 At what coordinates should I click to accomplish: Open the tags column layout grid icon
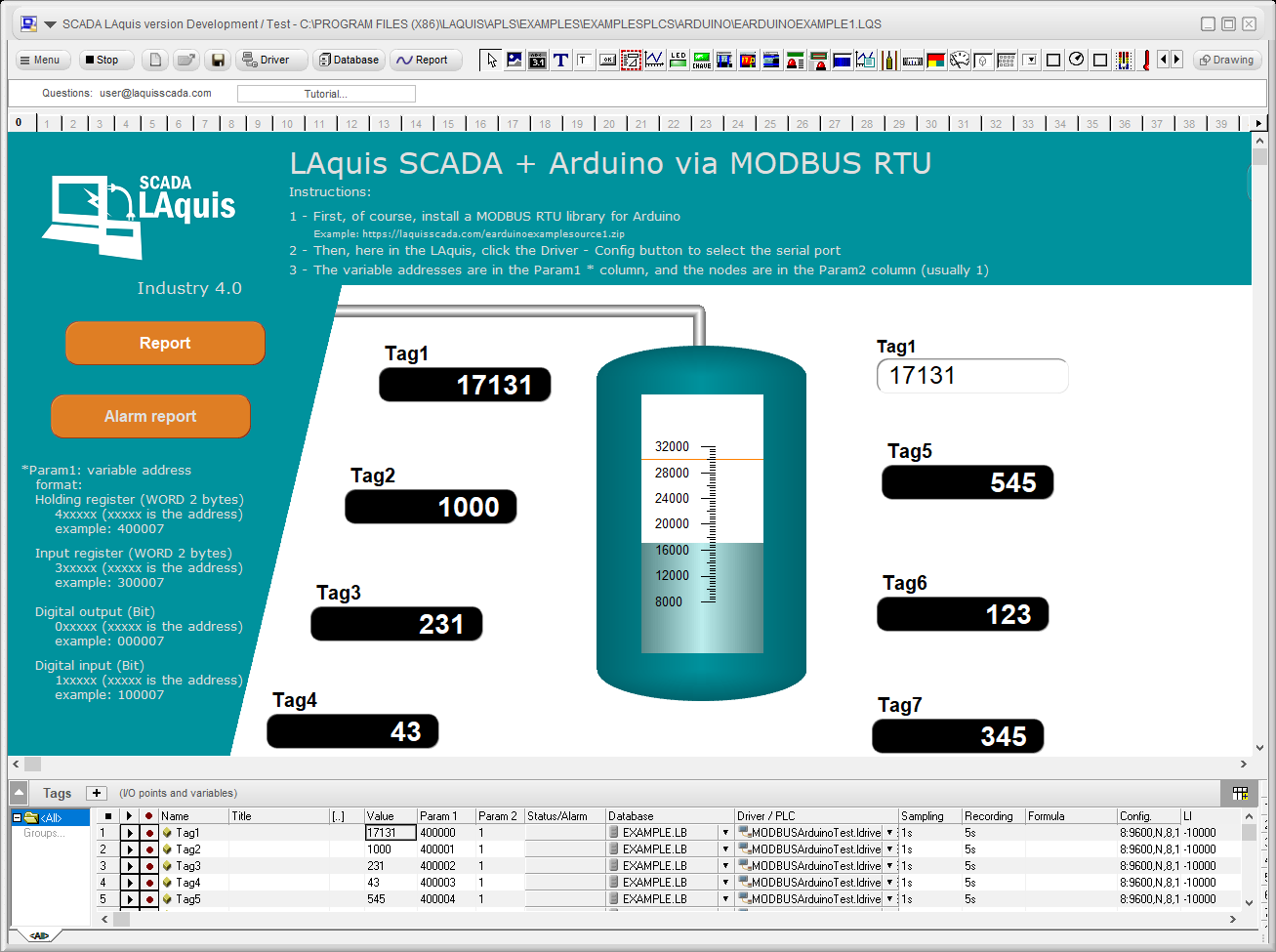[1240, 793]
